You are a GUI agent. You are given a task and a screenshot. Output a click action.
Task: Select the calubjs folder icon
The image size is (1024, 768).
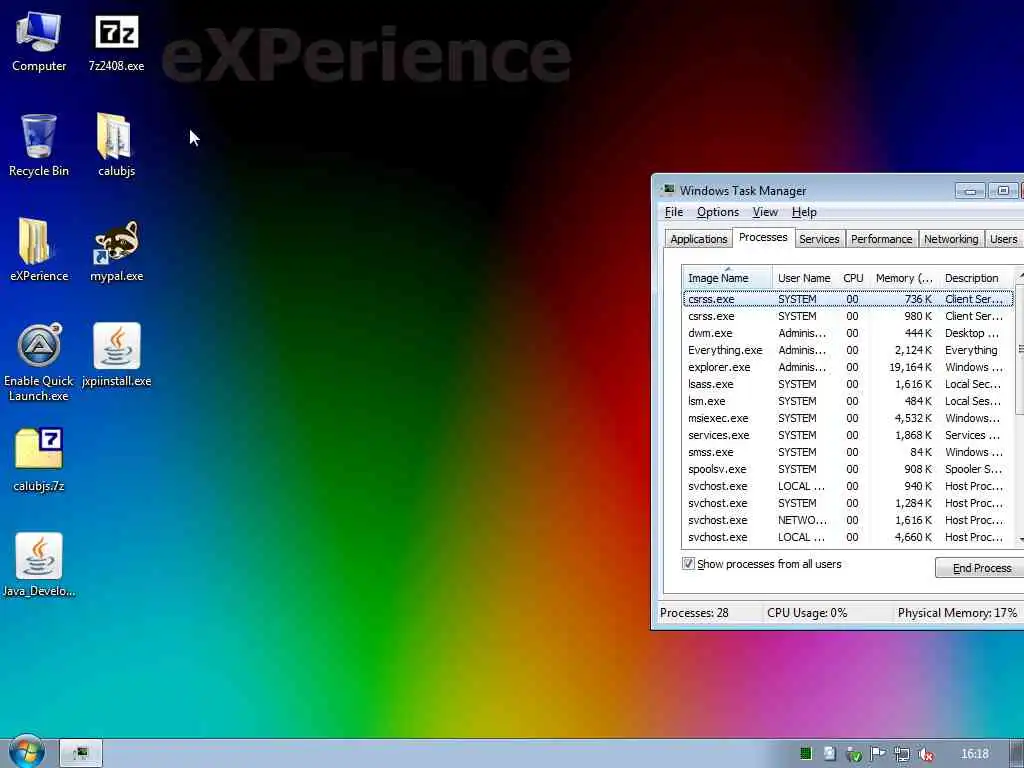tap(116, 145)
